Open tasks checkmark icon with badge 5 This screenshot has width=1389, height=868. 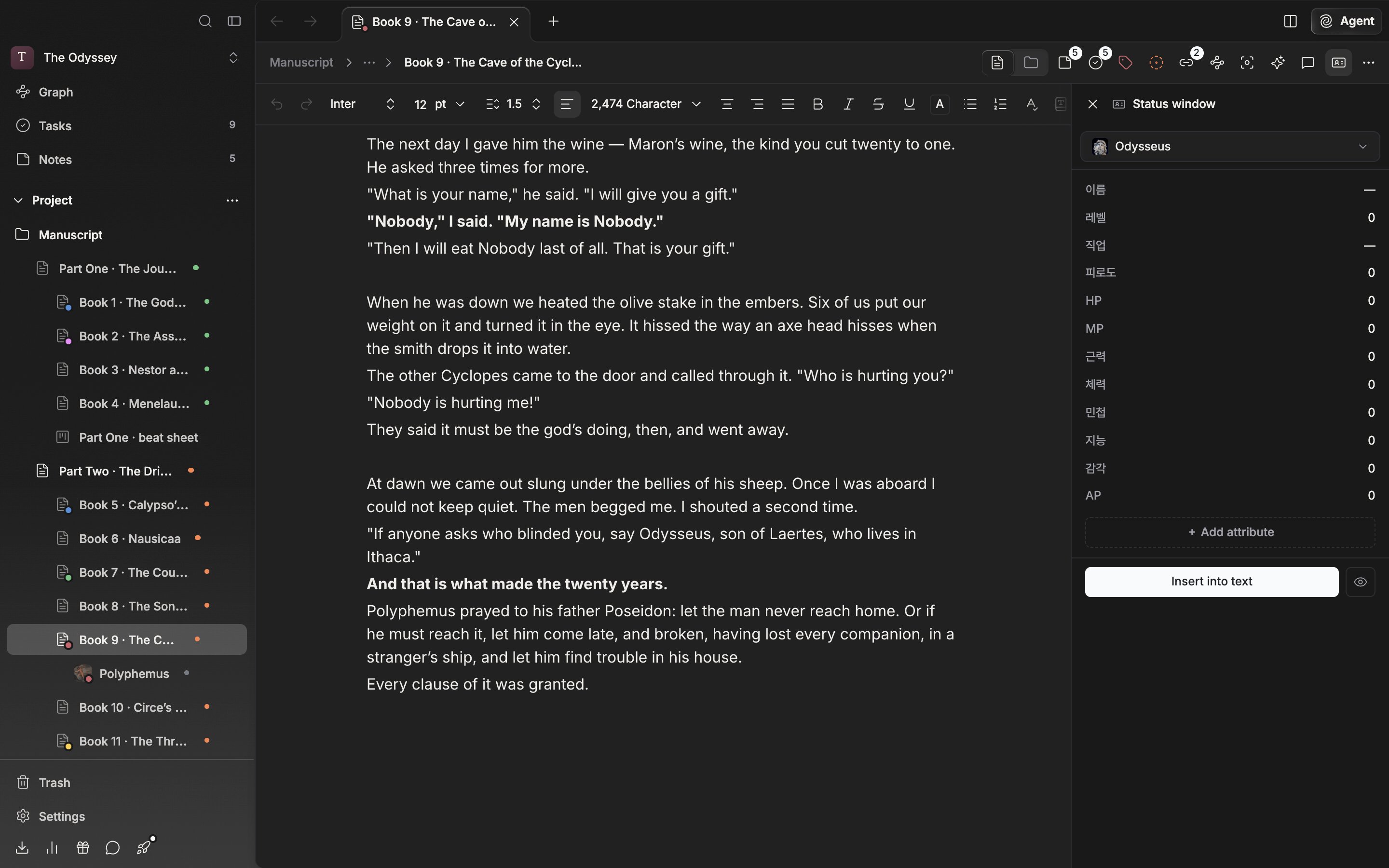click(x=1096, y=62)
